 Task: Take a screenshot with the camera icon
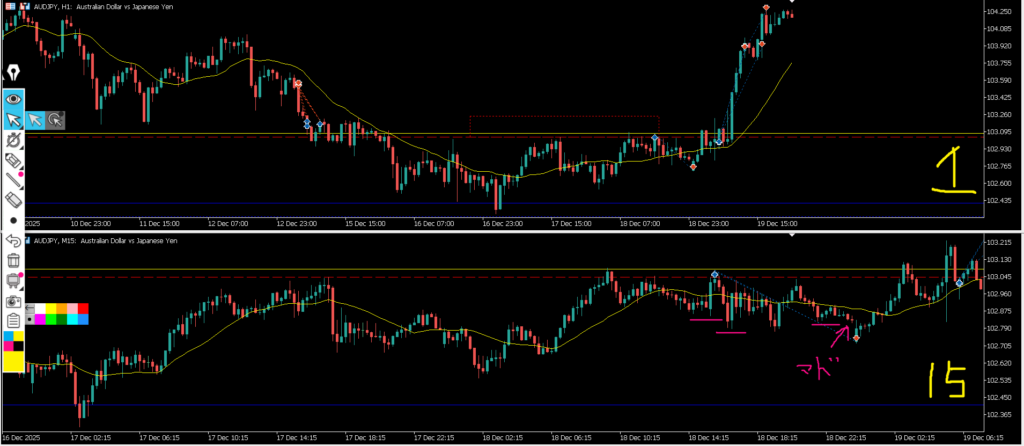tap(14, 301)
